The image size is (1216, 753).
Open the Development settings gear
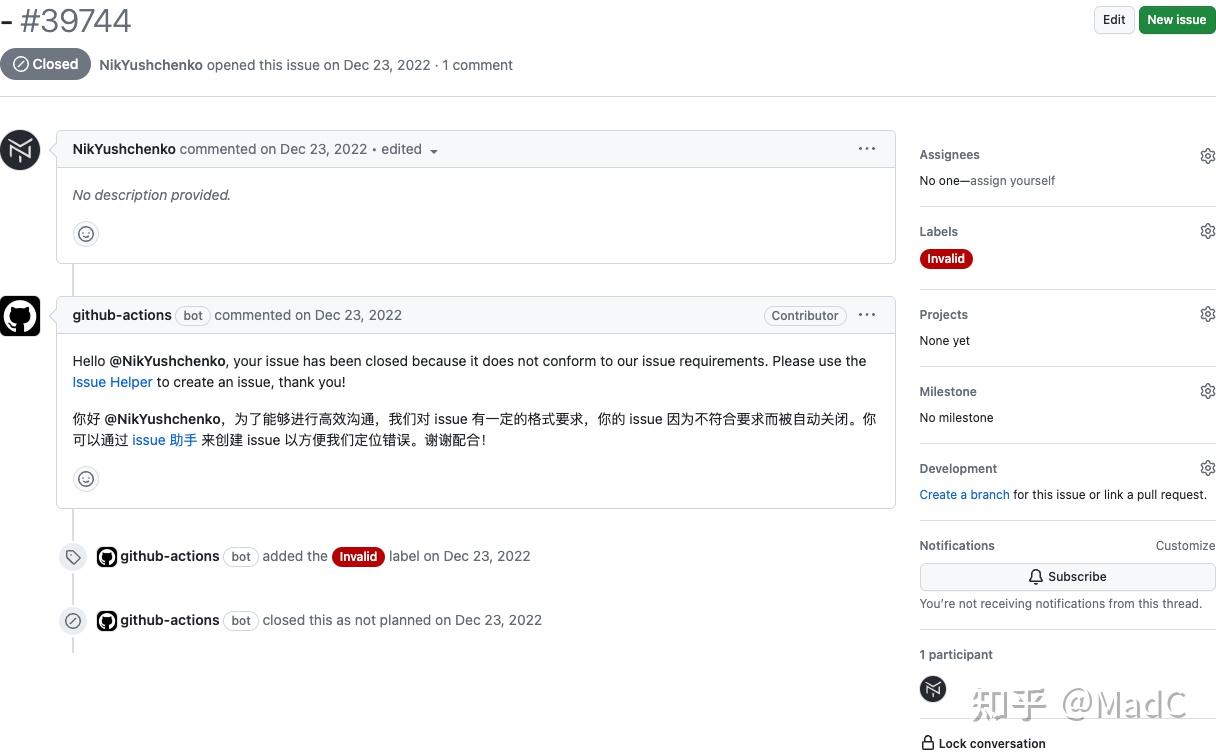coord(1207,468)
